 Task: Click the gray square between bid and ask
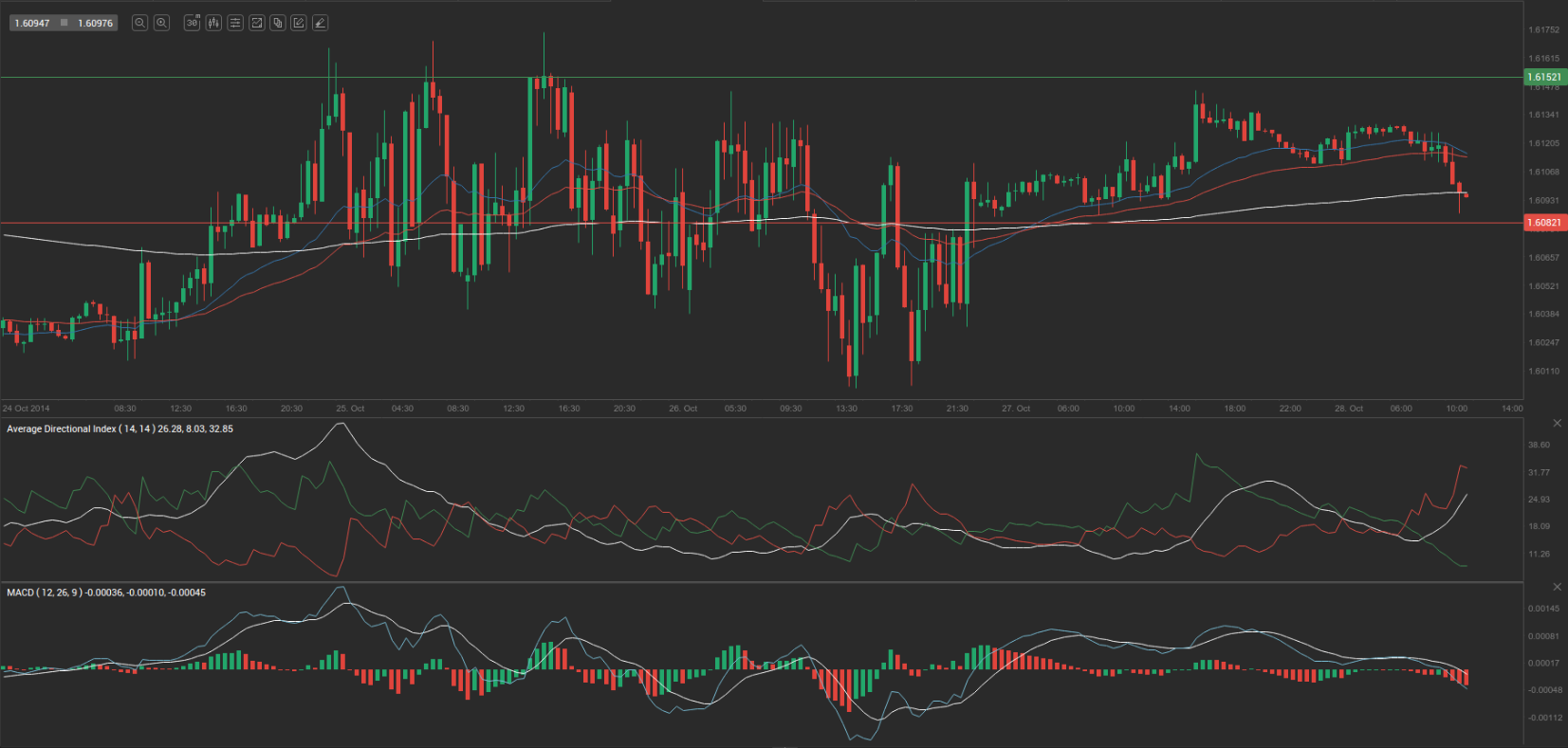(x=65, y=23)
